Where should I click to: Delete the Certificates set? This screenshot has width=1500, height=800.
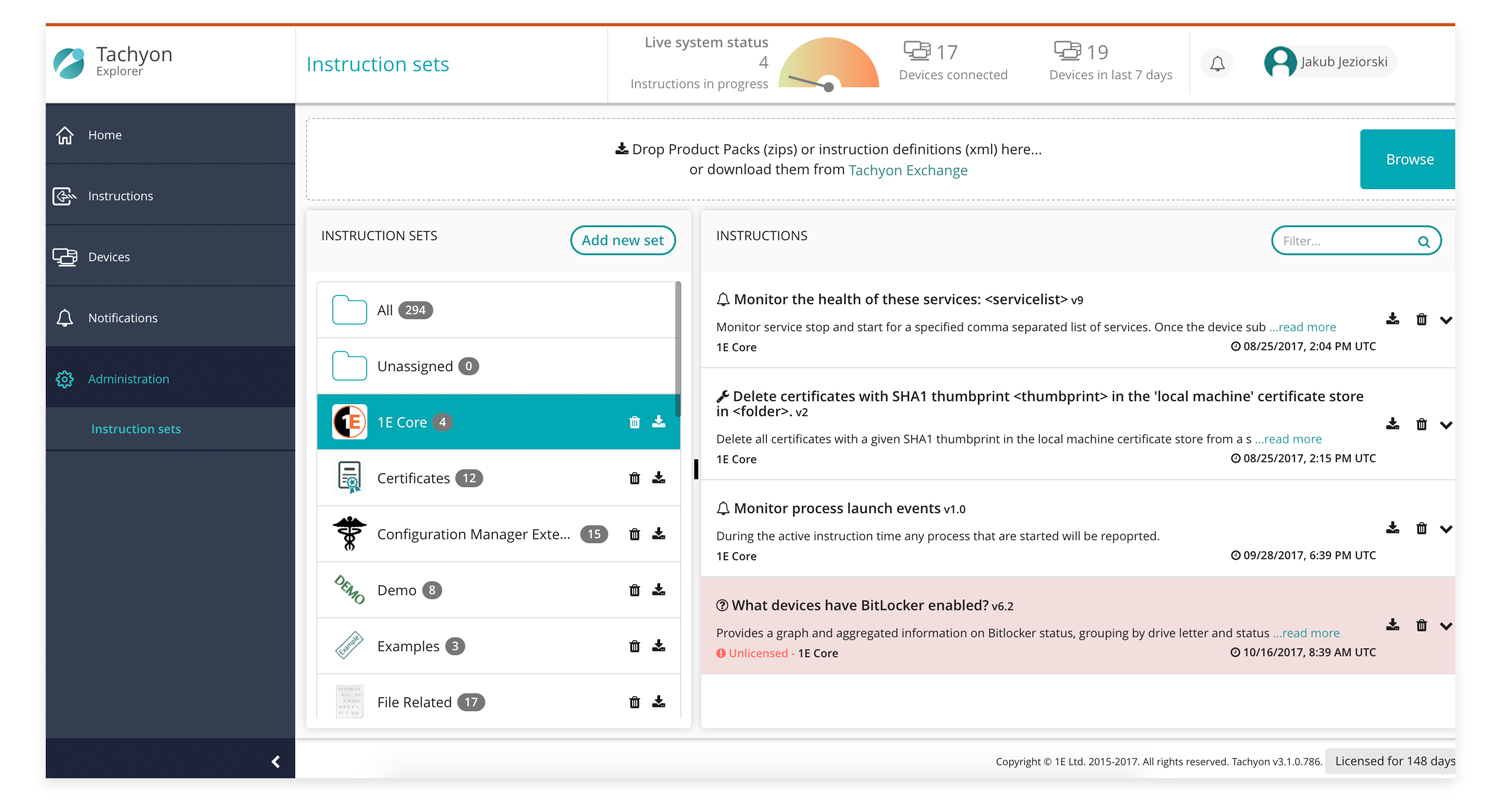click(634, 478)
